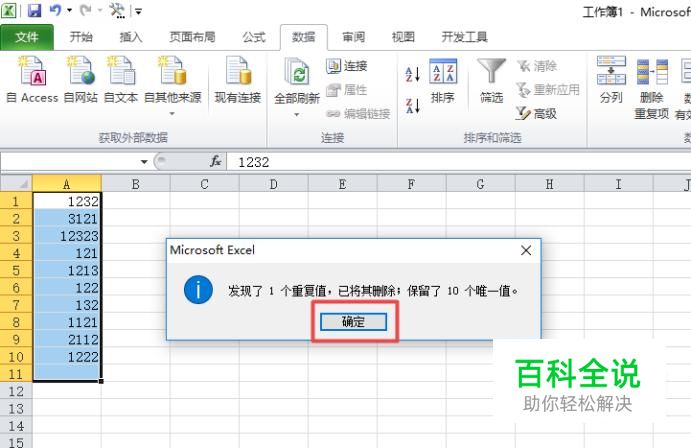This screenshot has height=448, width=691.
Task: Undo the last action in quick access toolbar
Action: tap(55, 10)
